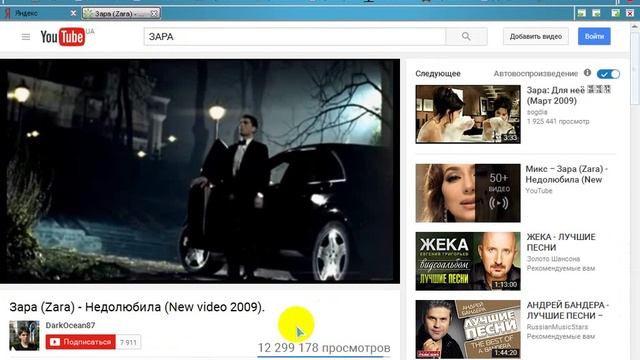Click the АНДРЕЙ БАНДЕРА video thumbnail
The image size is (640, 360).
point(468,329)
